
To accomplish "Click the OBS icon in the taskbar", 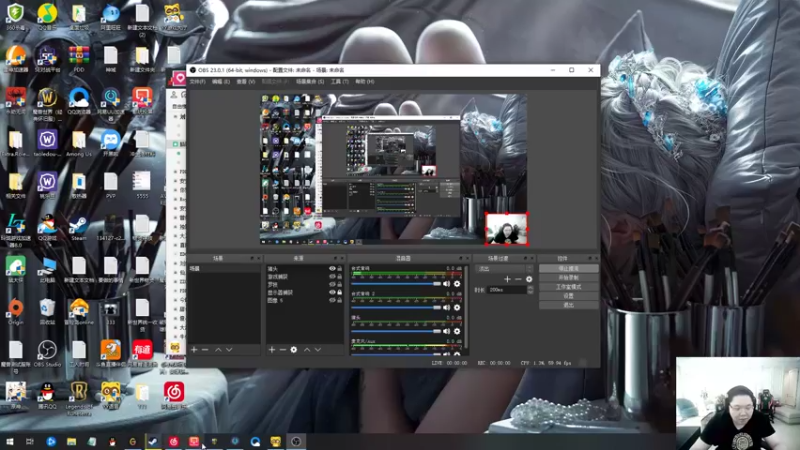I will tap(296, 441).
